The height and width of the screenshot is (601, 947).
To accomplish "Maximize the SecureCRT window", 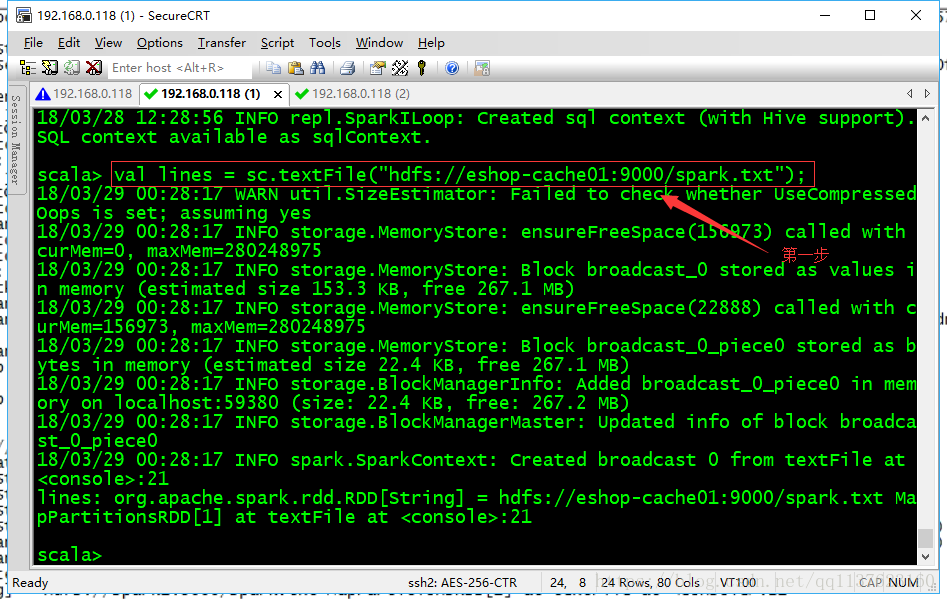I will click(x=870, y=15).
